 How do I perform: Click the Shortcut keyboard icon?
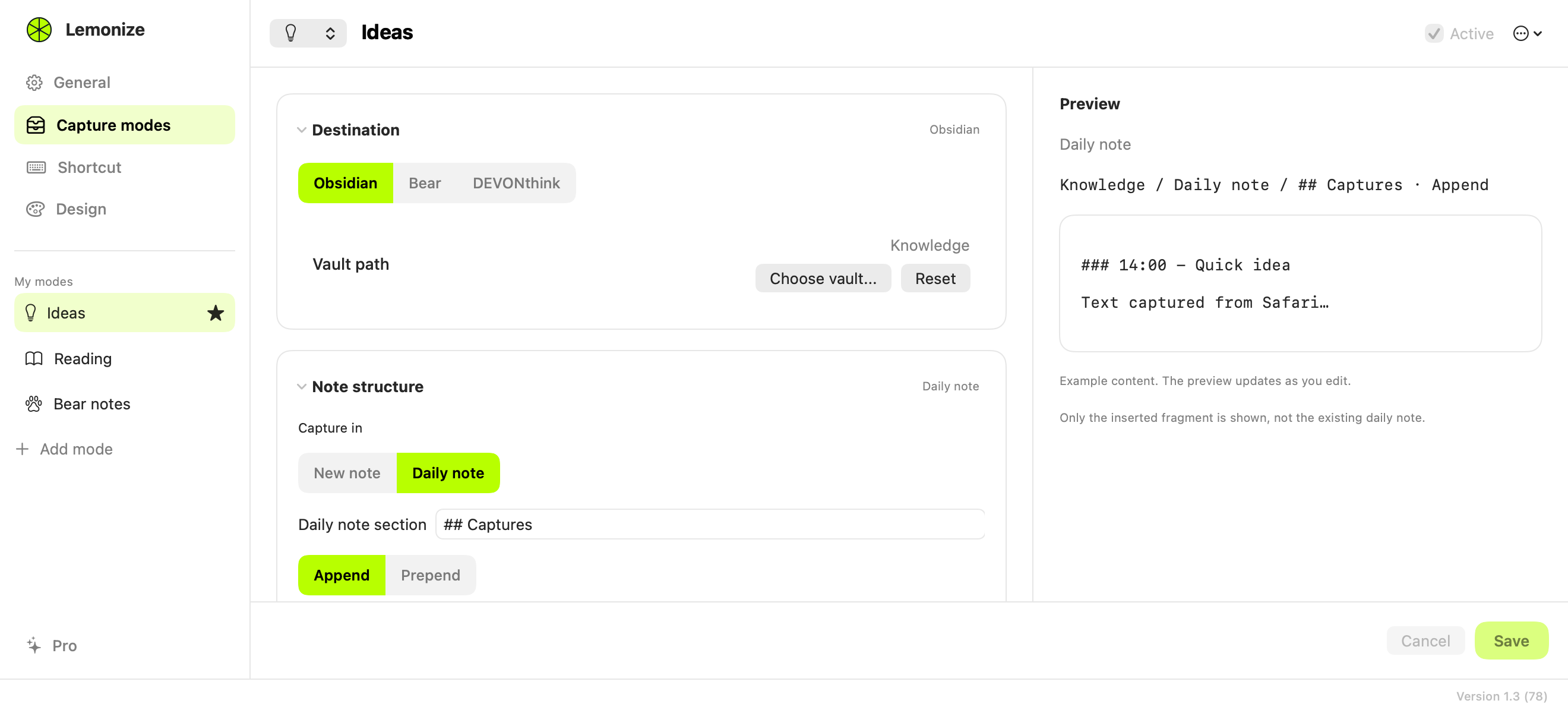click(36, 168)
